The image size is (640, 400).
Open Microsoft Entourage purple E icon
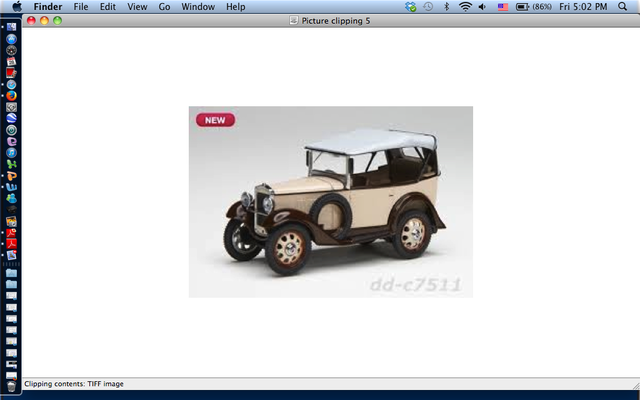pos(11,141)
